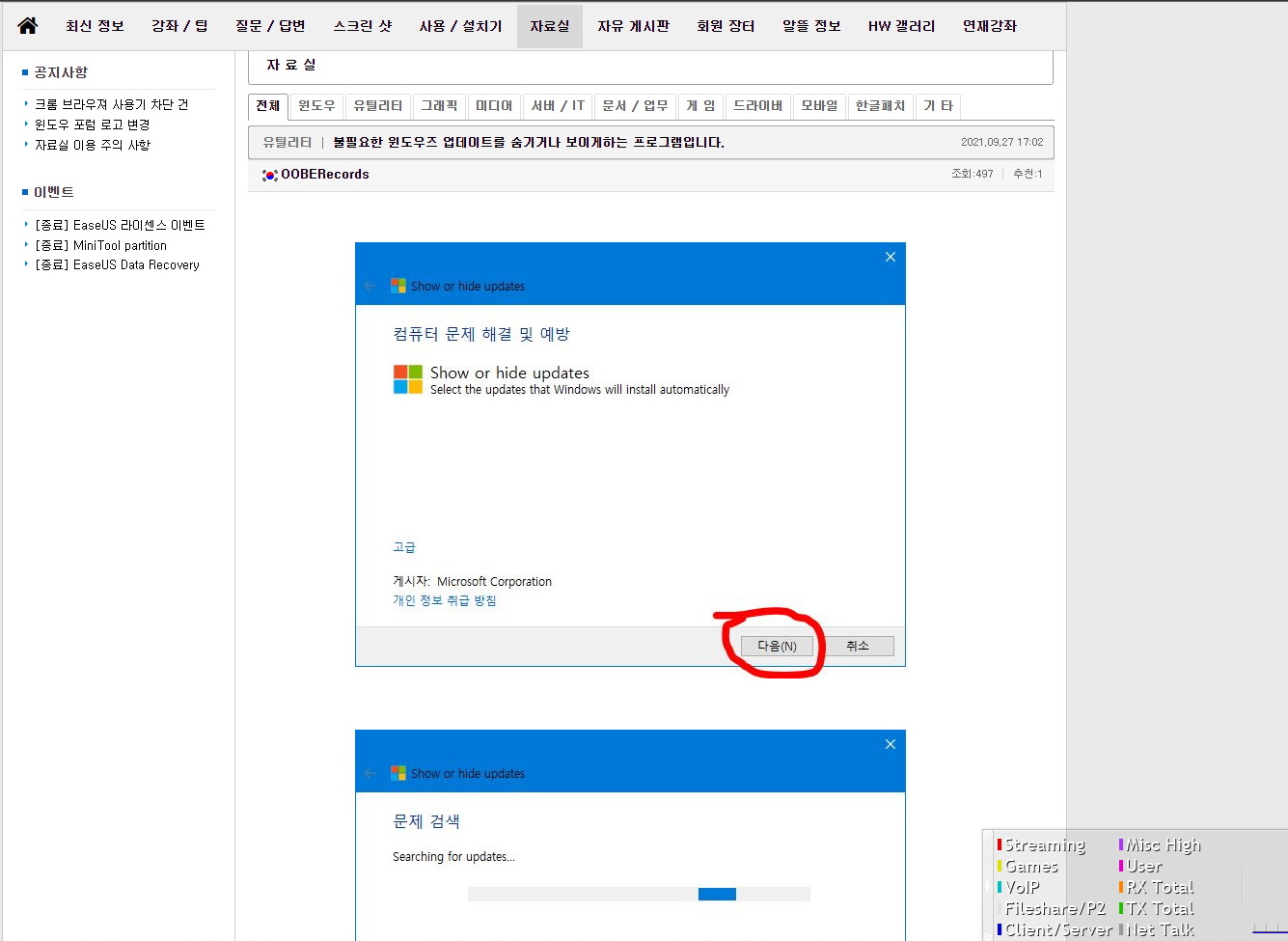The height and width of the screenshot is (941, 1288).
Task: Click the blue Client/Server legend swatch
Action: (1000, 929)
